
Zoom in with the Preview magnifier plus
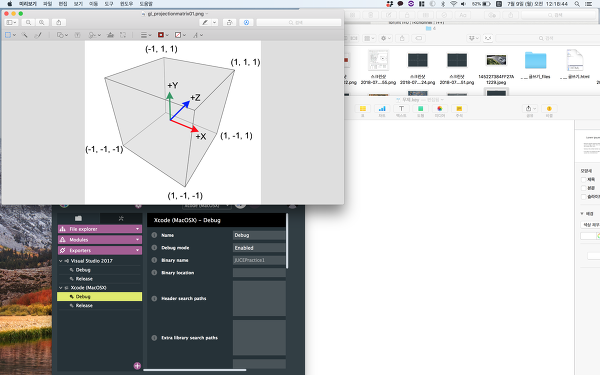(41, 23)
